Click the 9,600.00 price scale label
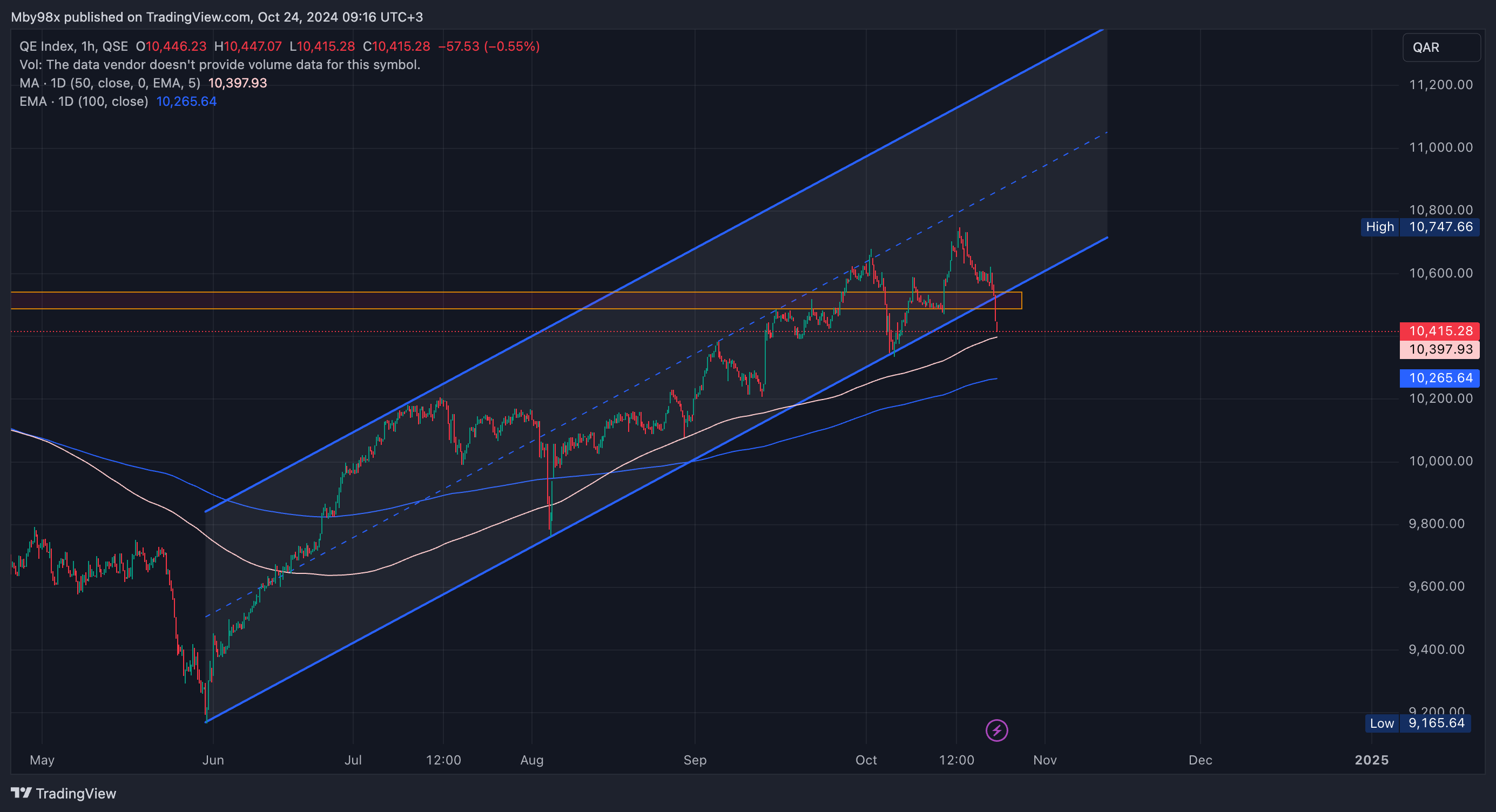Image resolution: width=1496 pixels, height=812 pixels. 1437,586
